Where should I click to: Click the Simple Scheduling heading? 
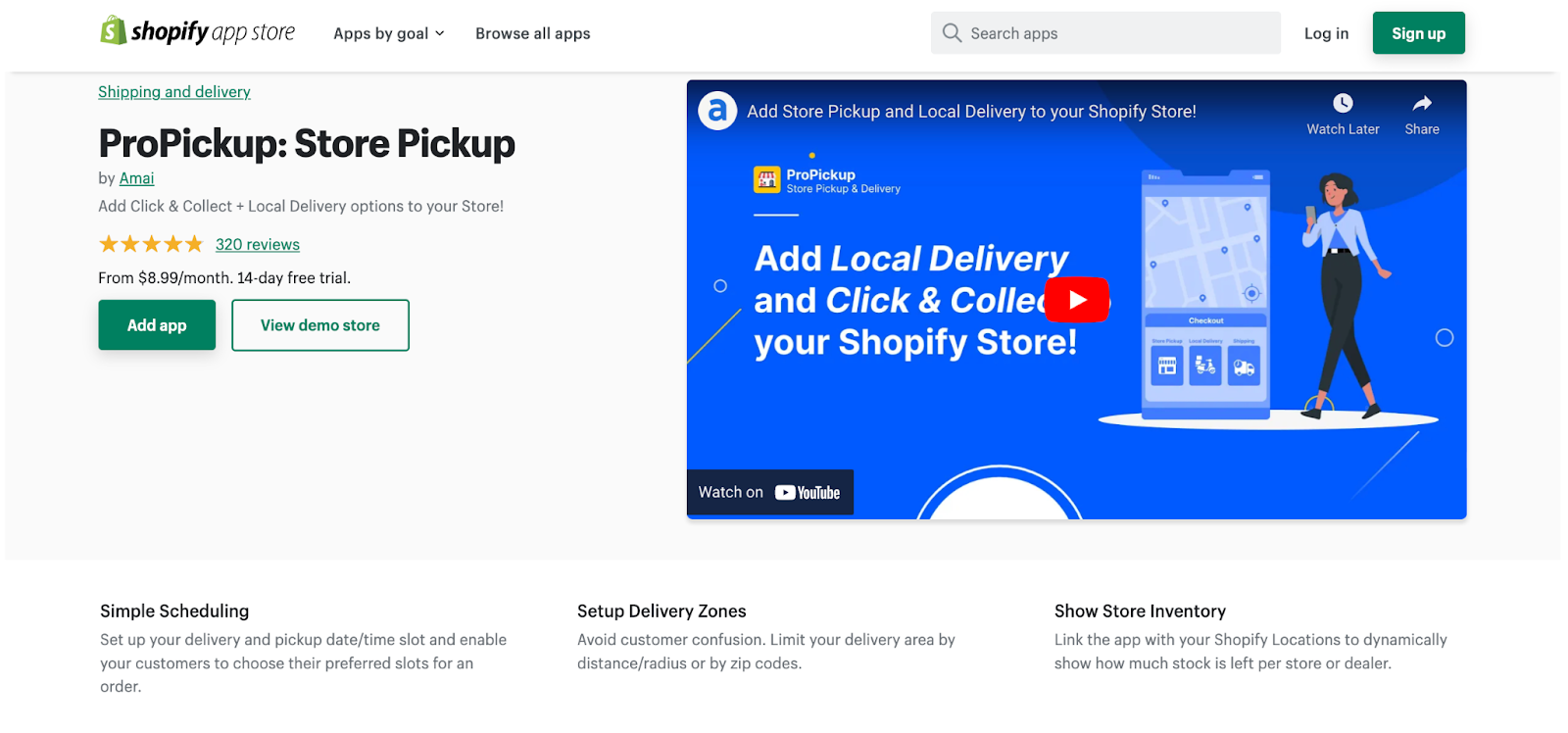point(174,611)
